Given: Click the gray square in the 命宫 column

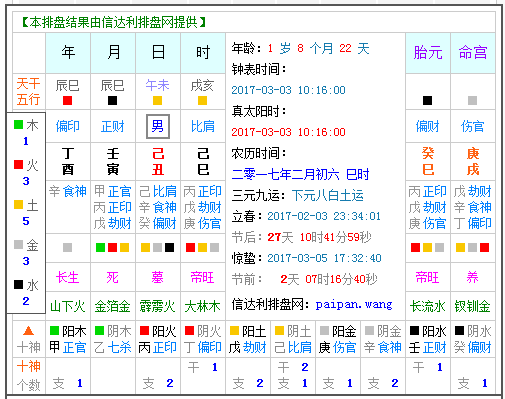Looking at the screenshot, I should (472, 100).
